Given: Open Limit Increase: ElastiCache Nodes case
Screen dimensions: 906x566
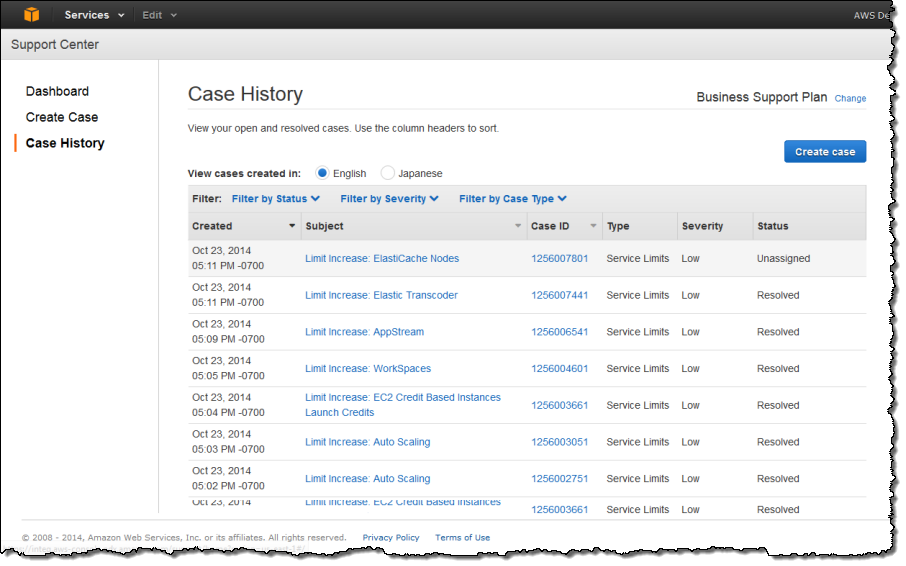Looking at the screenshot, I should [x=382, y=258].
